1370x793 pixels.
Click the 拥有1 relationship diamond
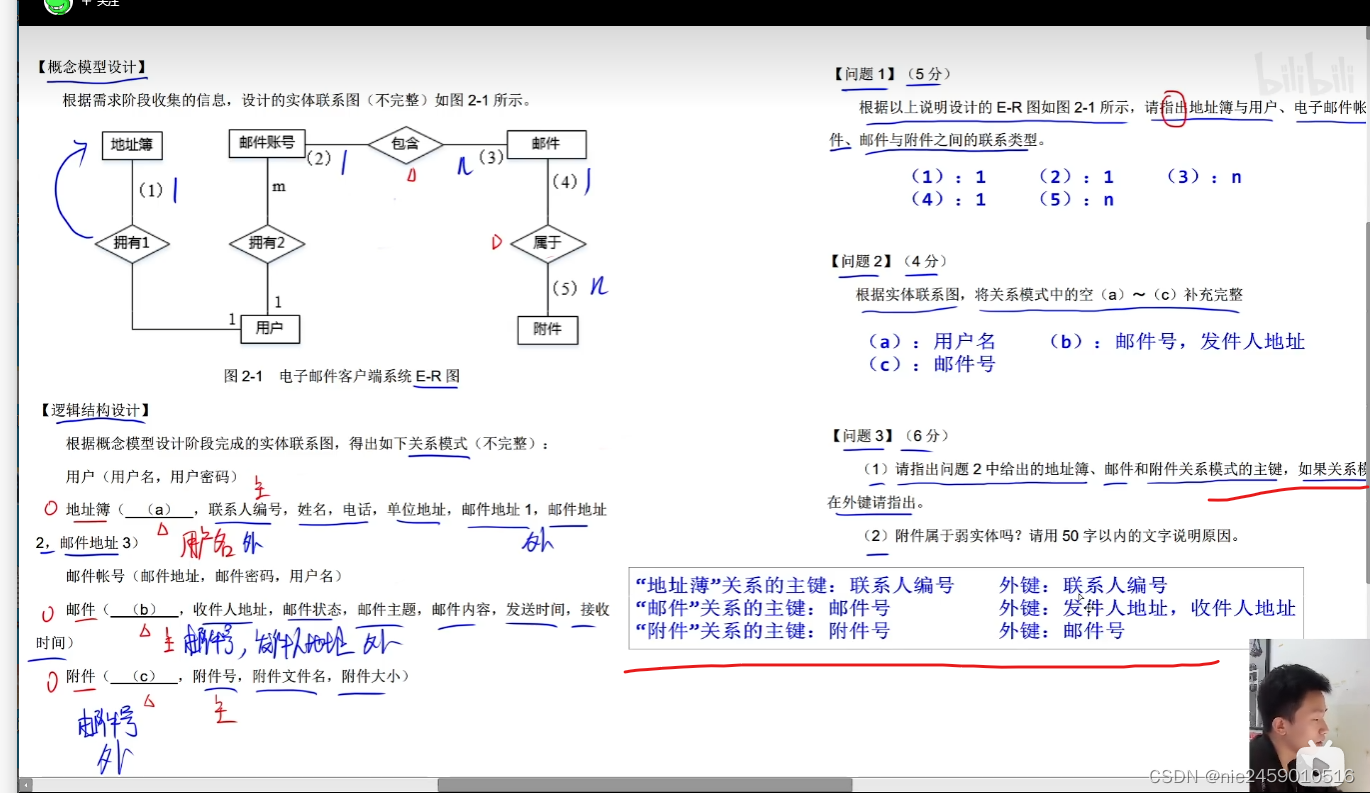click(x=132, y=243)
